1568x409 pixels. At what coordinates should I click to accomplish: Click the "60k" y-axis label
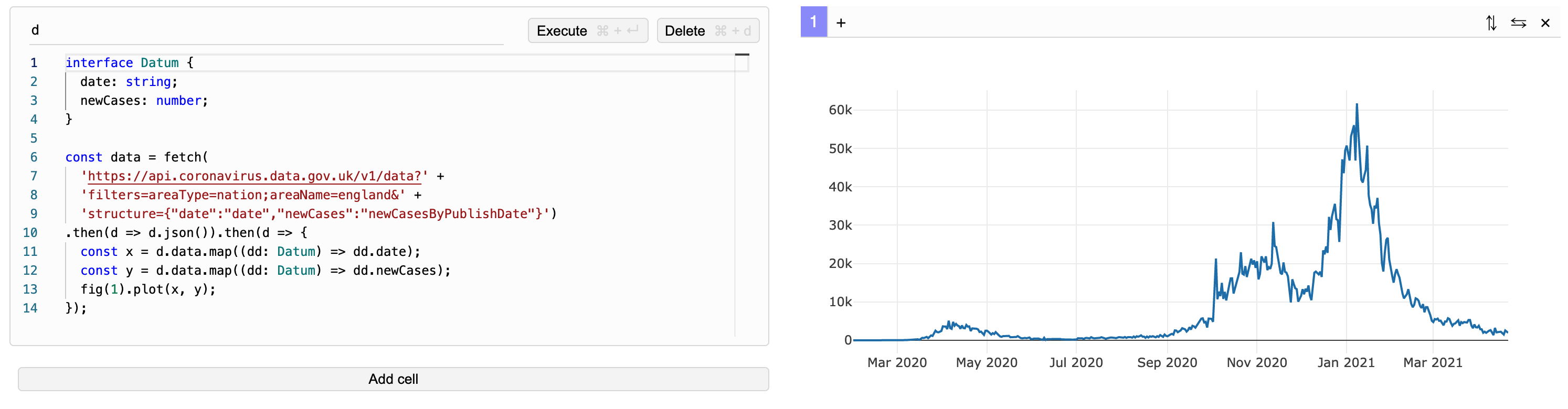click(x=840, y=110)
